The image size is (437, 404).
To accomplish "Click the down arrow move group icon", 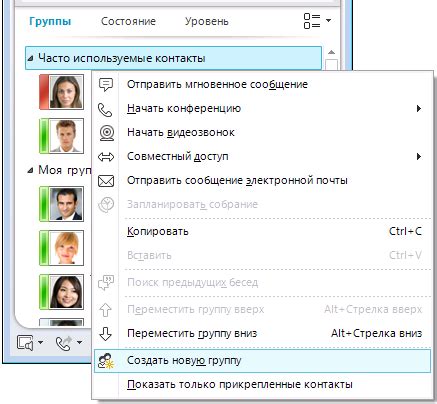I will (105, 334).
